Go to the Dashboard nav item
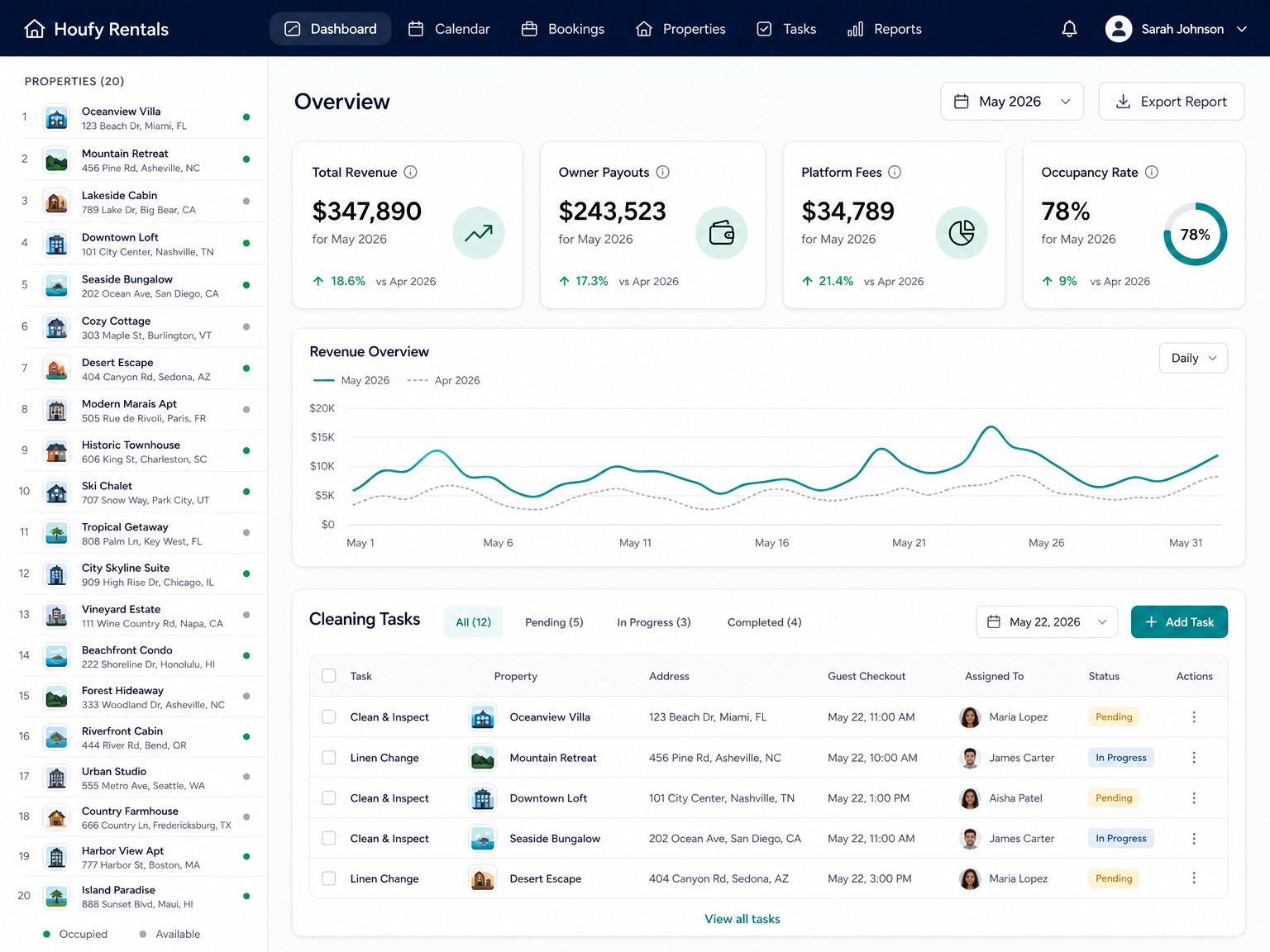The width and height of the screenshot is (1270, 952). tap(331, 29)
